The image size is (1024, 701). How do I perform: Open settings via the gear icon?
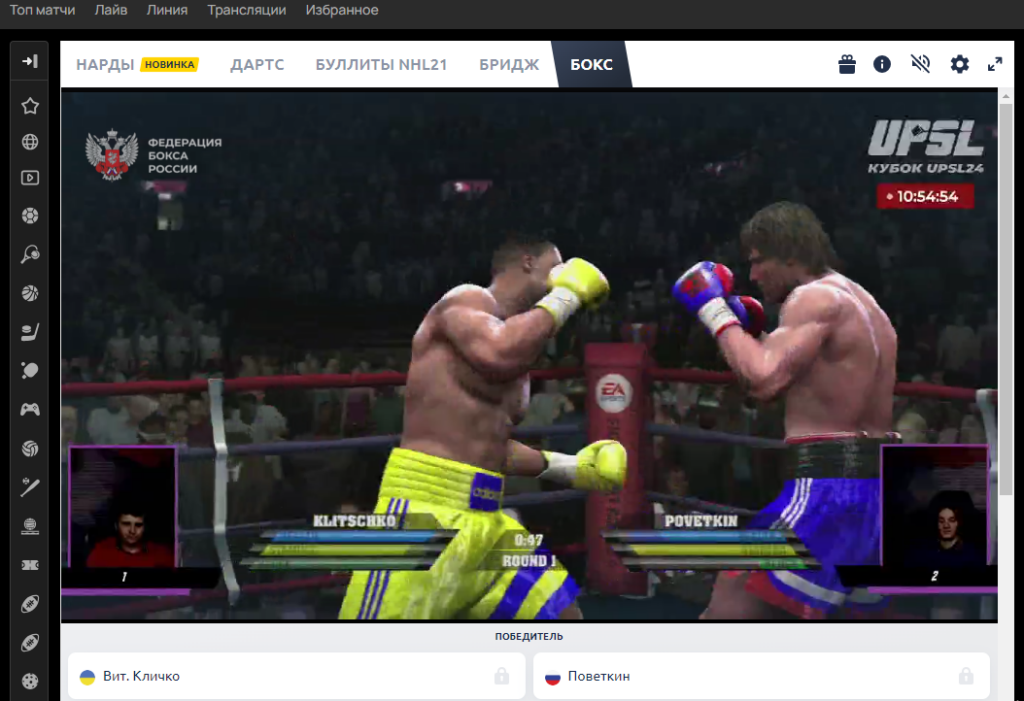(x=959, y=64)
